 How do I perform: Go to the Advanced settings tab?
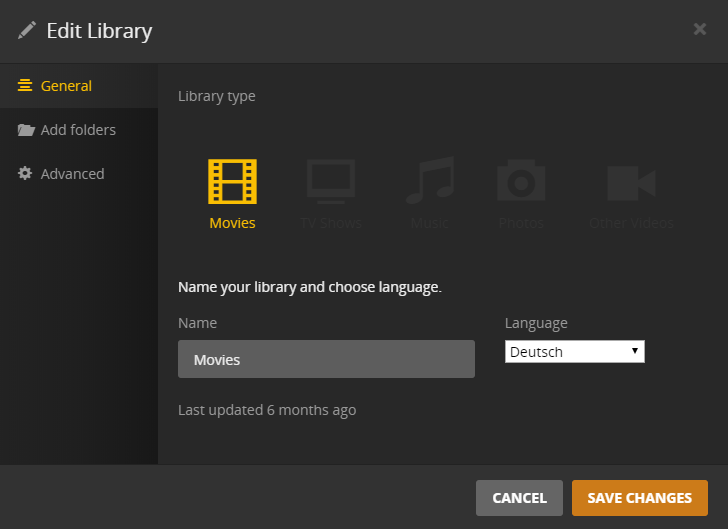(x=72, y=174)
